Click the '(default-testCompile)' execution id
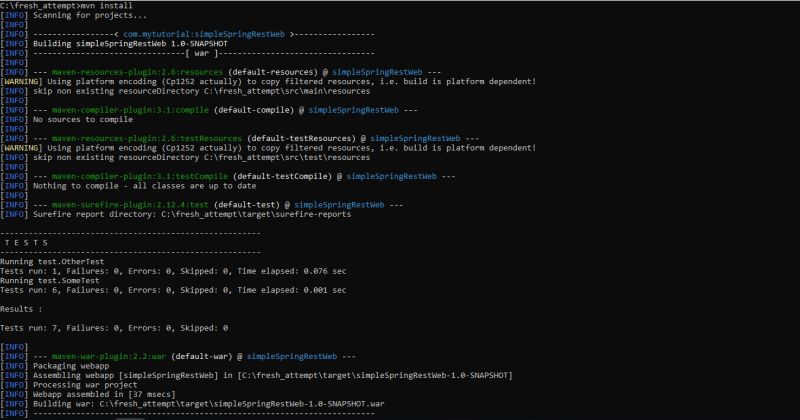This screenshot has height=420, width=800. (282, 176)
